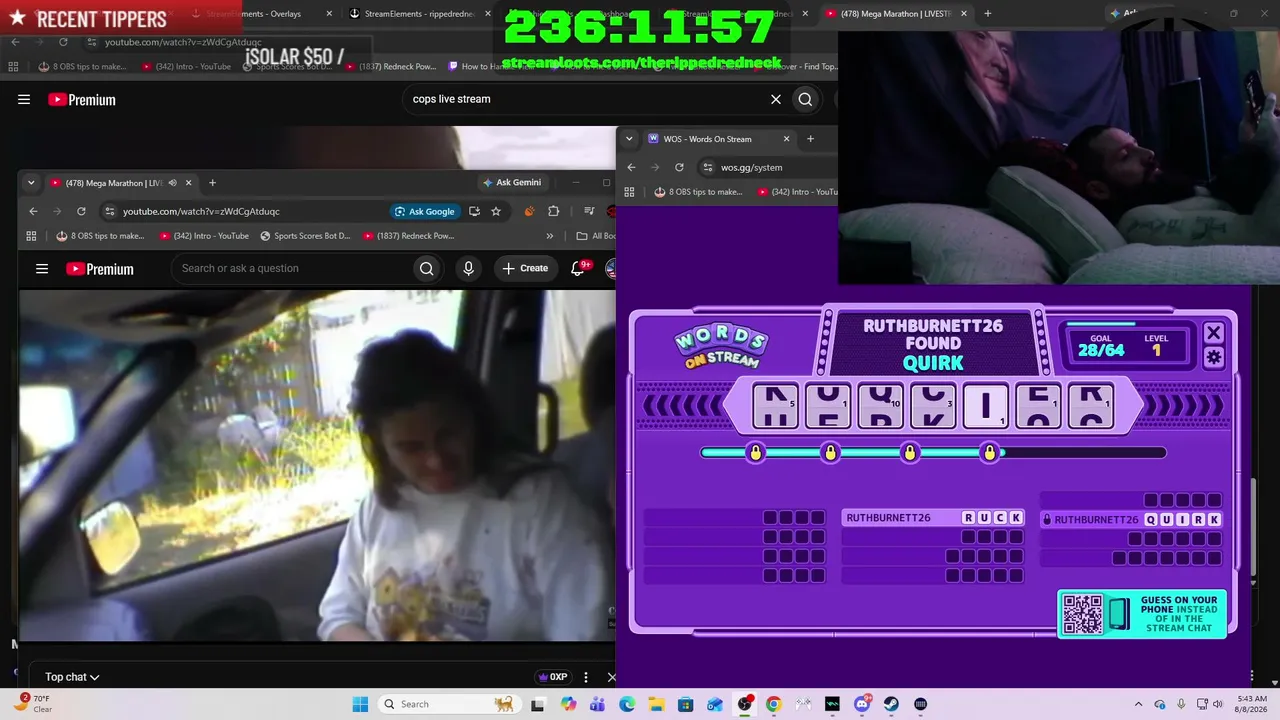
Task: Open tab search dropdown in the WOS window
Action: [629, 139]
